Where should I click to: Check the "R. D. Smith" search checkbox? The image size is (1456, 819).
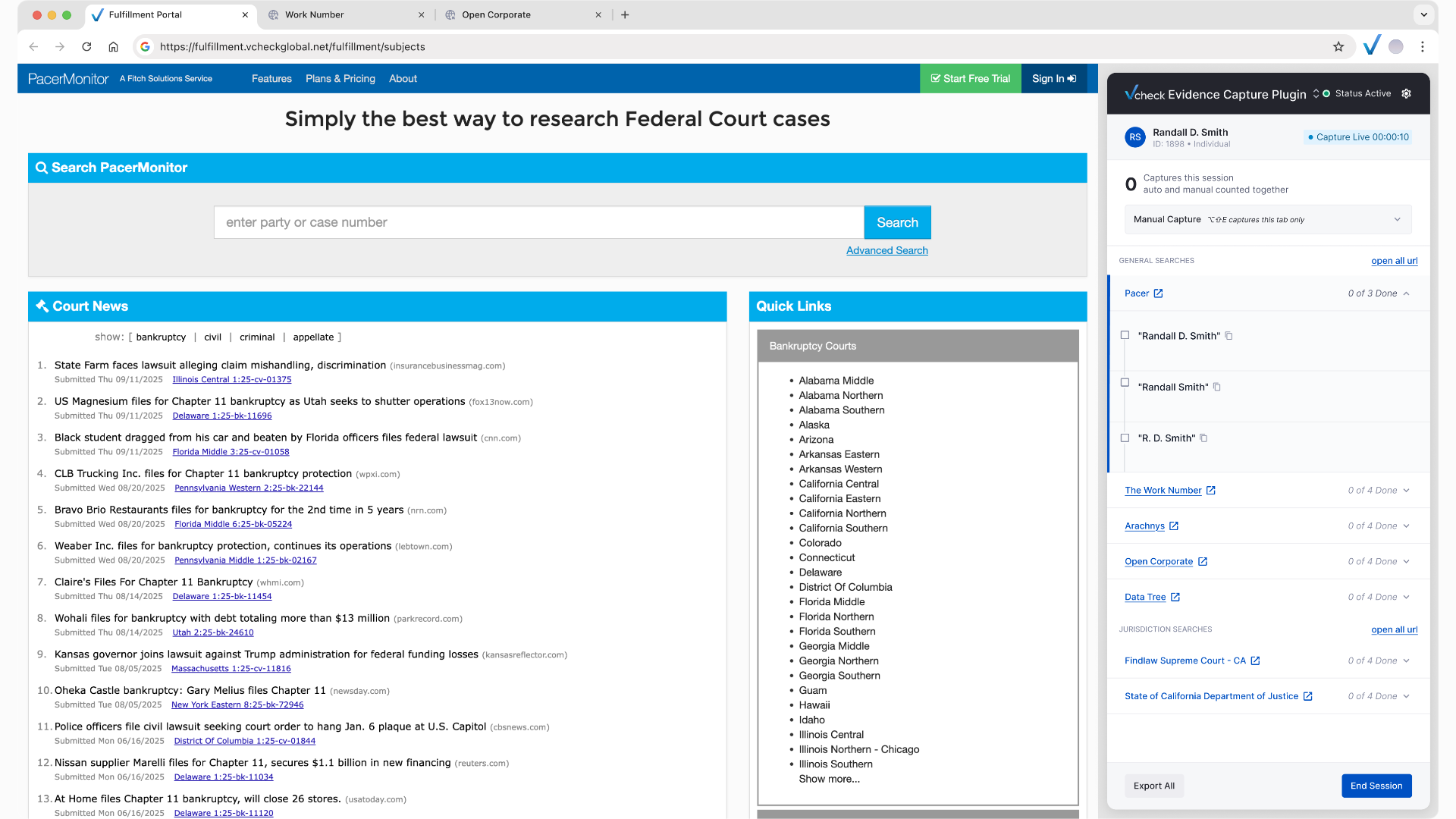click(x=1125, y=438)
